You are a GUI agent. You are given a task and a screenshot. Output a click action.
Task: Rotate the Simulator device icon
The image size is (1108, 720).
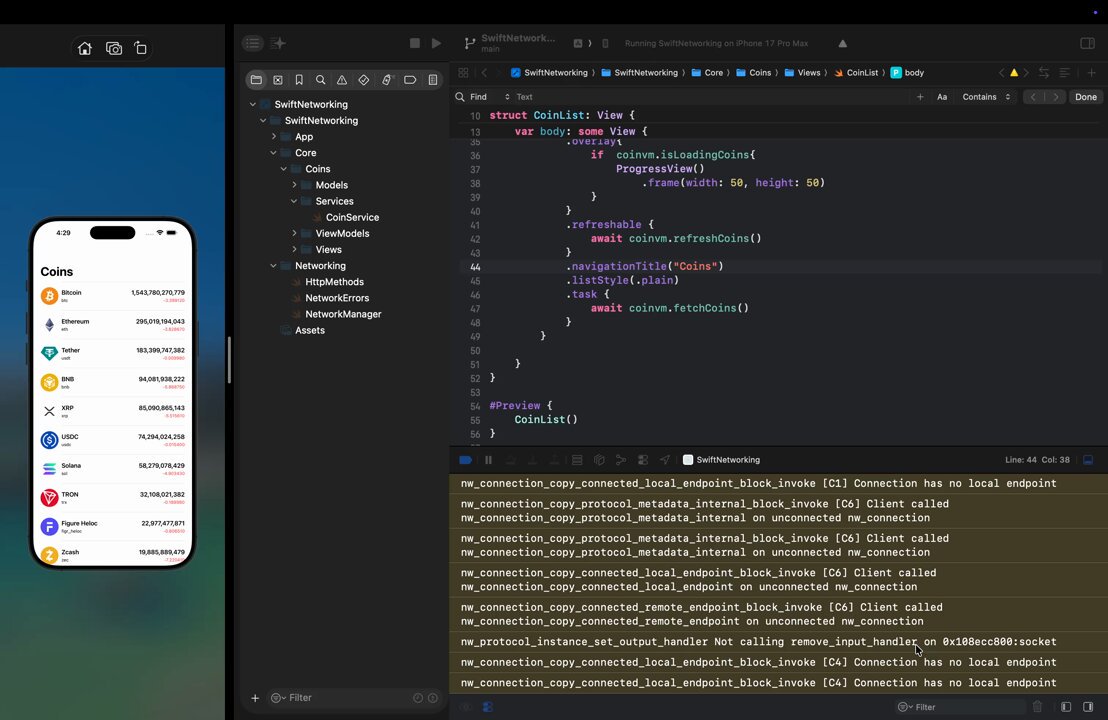[141, 48]
